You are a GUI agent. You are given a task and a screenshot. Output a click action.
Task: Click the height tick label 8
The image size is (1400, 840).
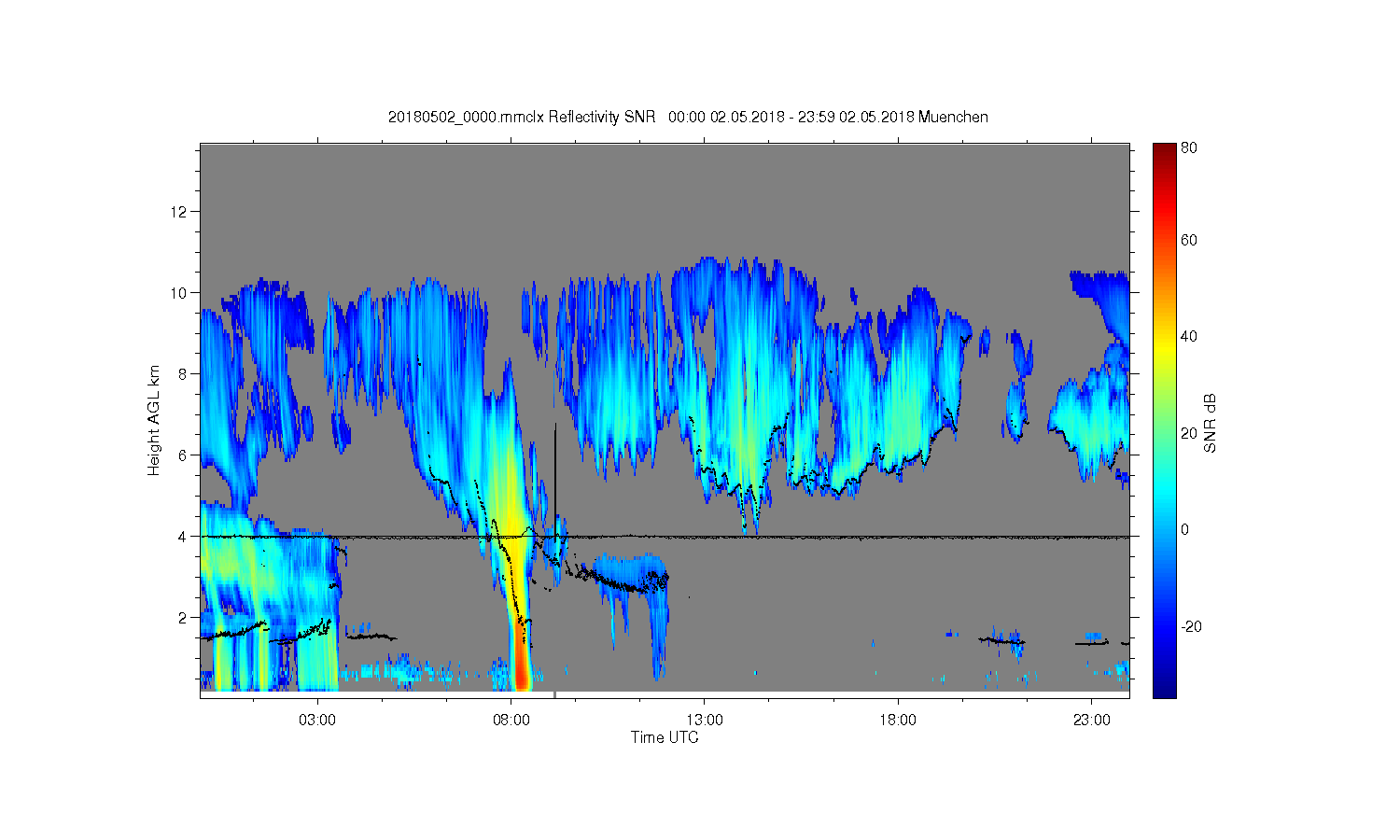click(x=183, y=374)
